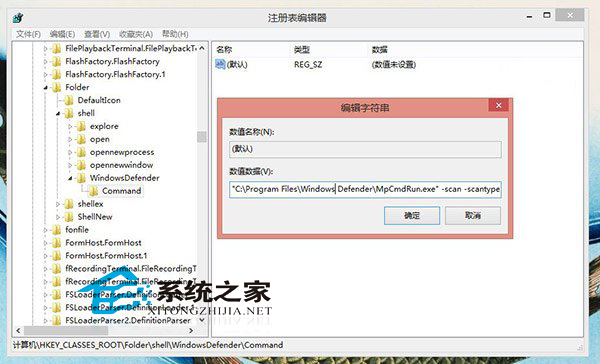Image resolution: width=600 pixels, height=364 pixels.
Task: Expand the fonfile tree node
Action: pos(46,230)
